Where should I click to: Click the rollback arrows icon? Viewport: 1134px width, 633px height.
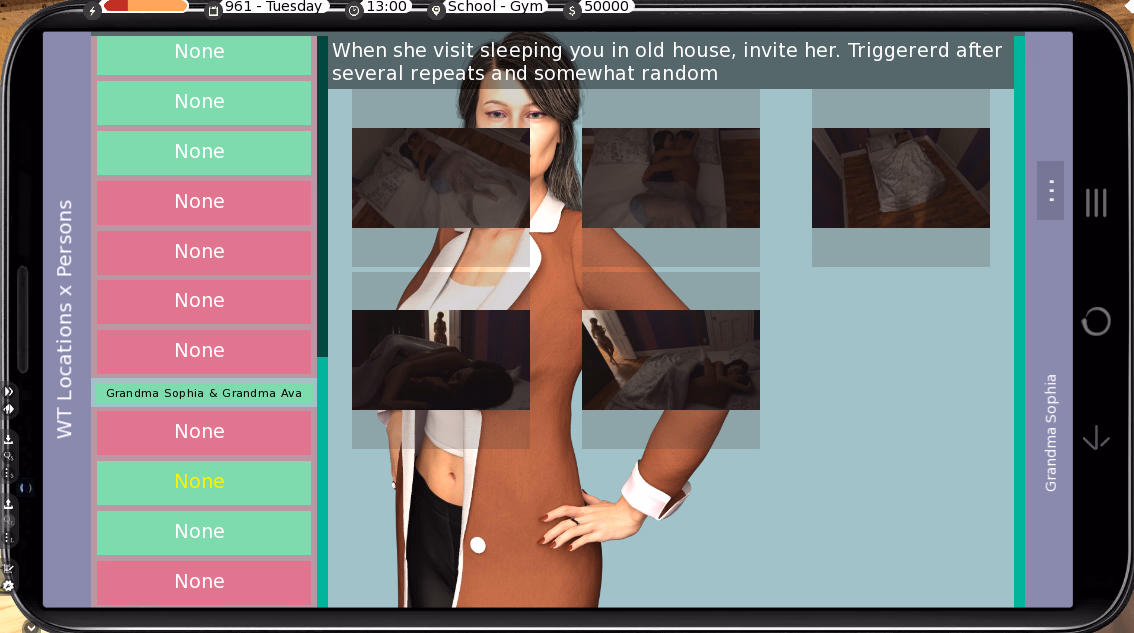[9, 409]
